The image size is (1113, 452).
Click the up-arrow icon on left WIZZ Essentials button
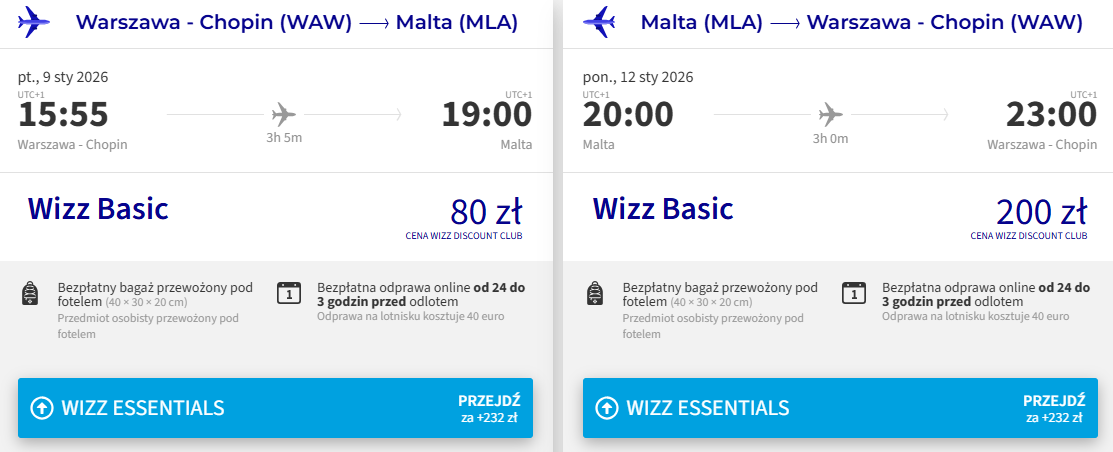click(x=42, y=408)
